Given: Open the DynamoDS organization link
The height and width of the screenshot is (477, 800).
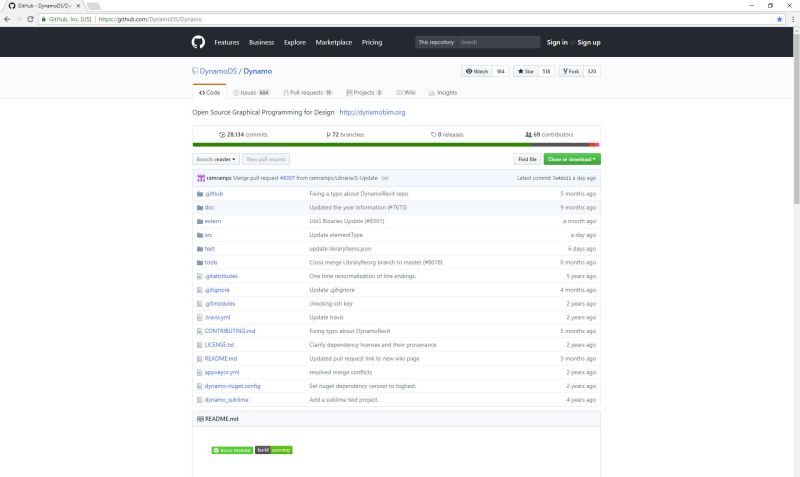Looking at the screenshot, I should [x=218, y=71].
